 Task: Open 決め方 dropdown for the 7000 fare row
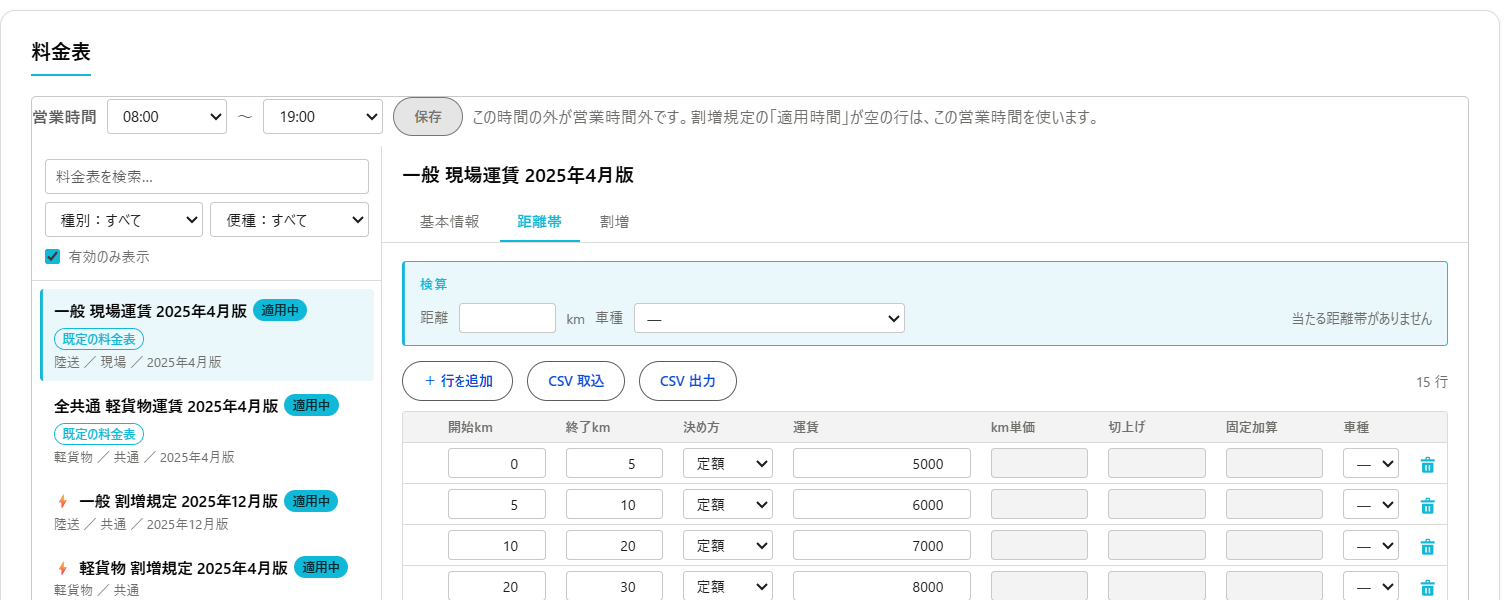click(728, 545)
